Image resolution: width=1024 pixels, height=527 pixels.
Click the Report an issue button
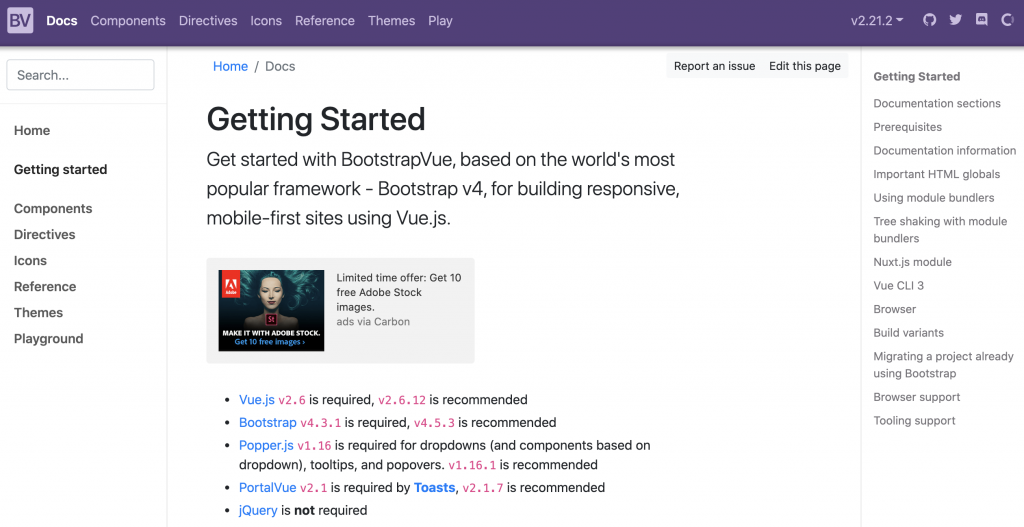pyautogui.click(x=714, y=66)
